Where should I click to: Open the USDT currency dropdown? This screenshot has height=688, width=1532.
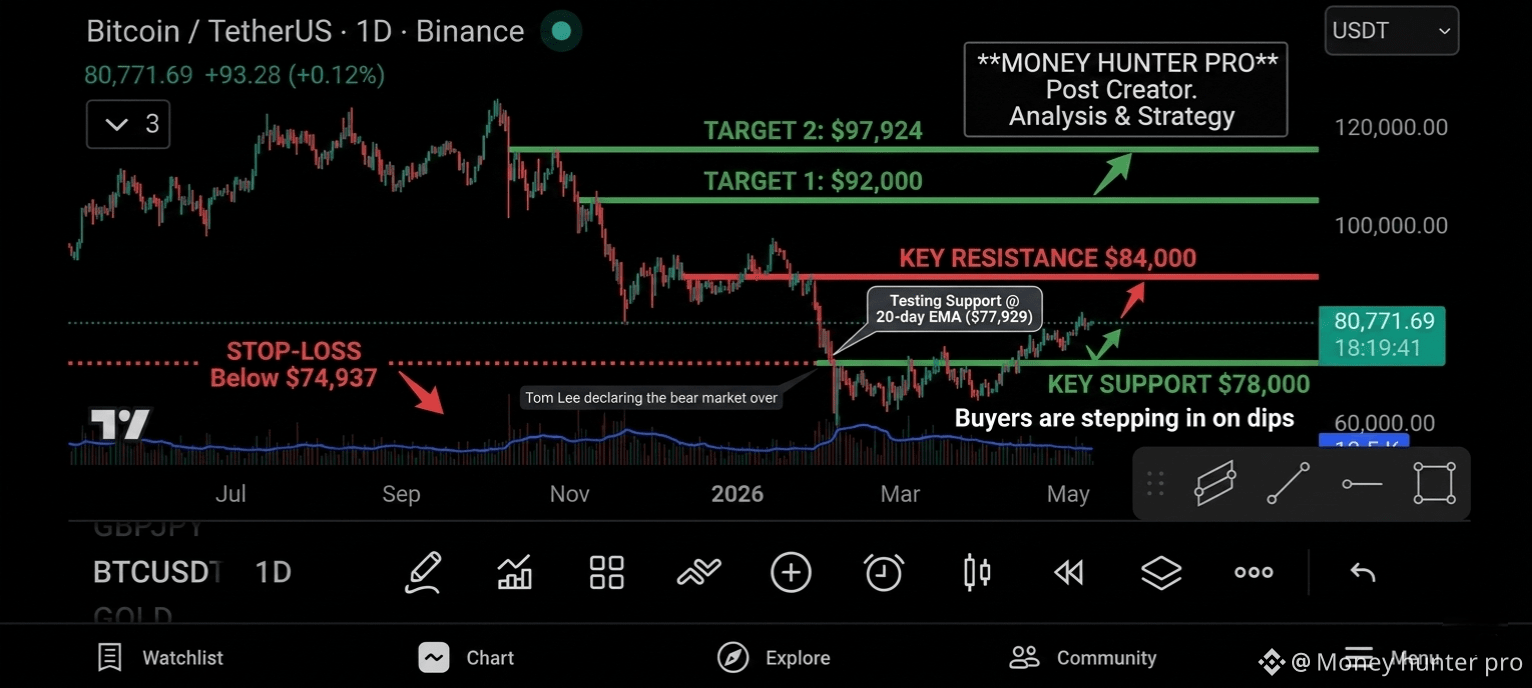click(1391, 31)
